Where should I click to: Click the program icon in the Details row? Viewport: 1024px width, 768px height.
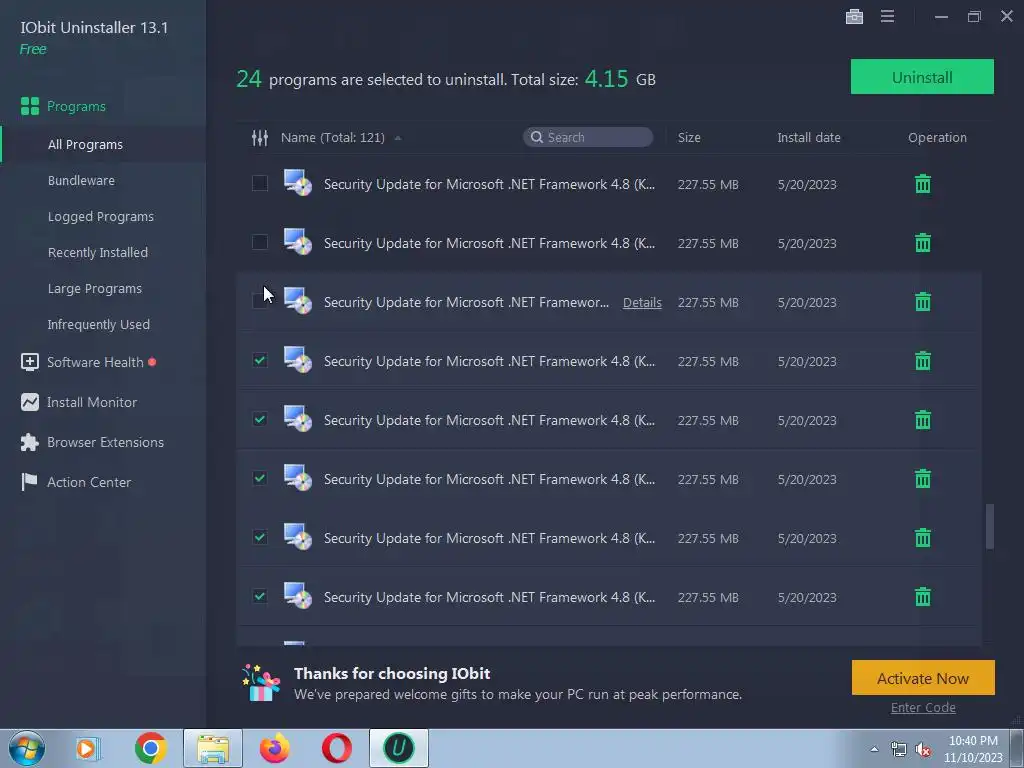coord(298,301)
